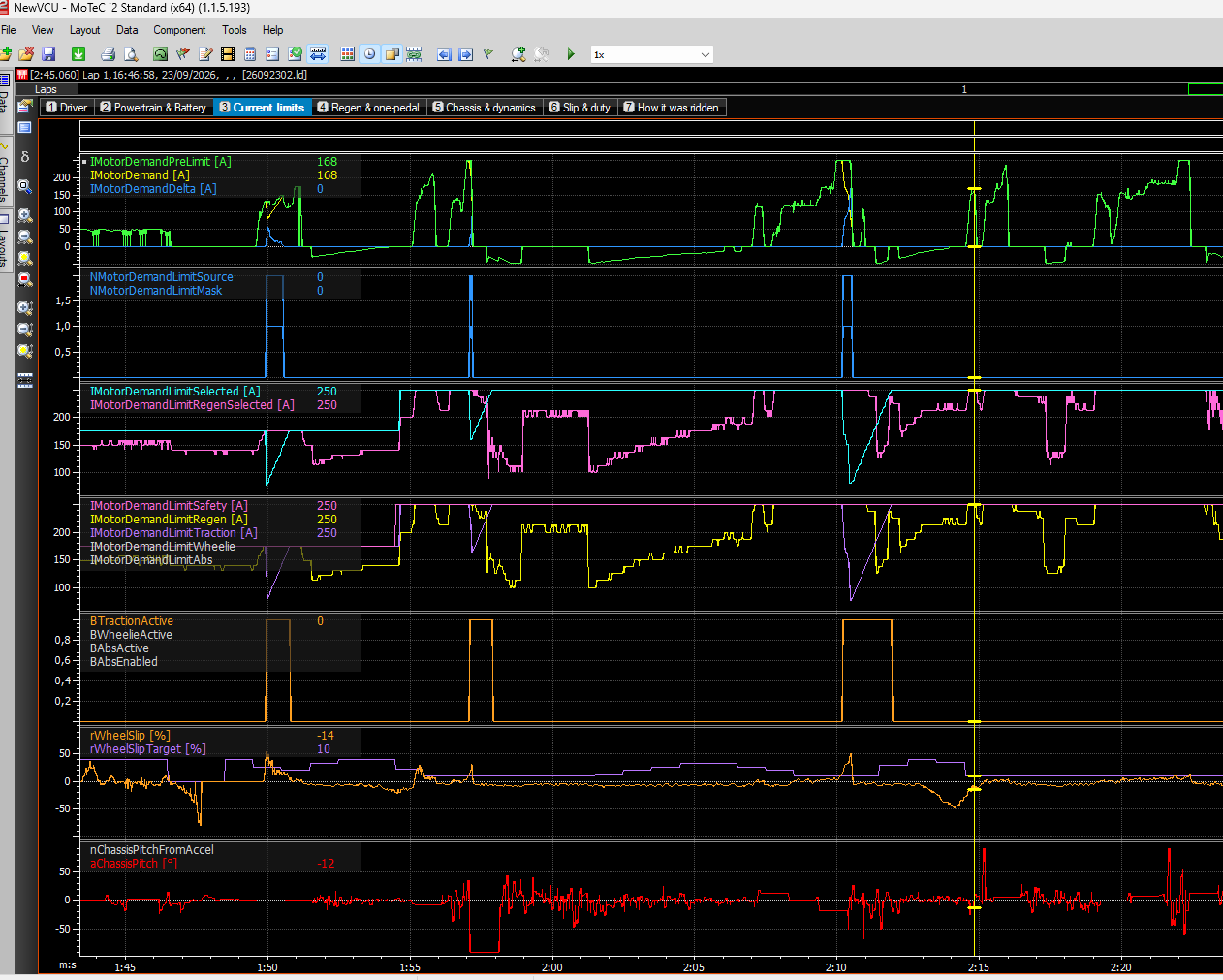This screenshot has height=980, width=1223.
Task: Click the blue list panel icon in left strip
Action: click(25, 128)
